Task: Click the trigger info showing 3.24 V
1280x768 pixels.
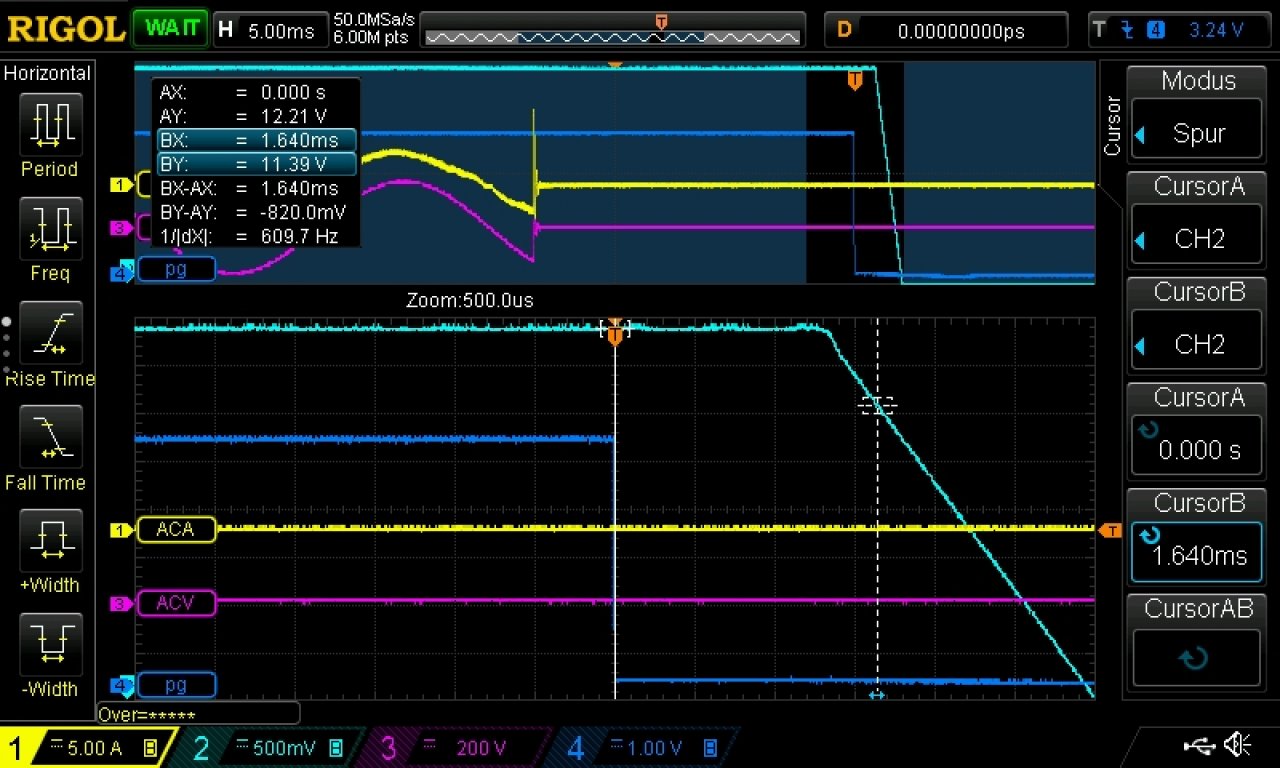Action: coord(1180,30)
